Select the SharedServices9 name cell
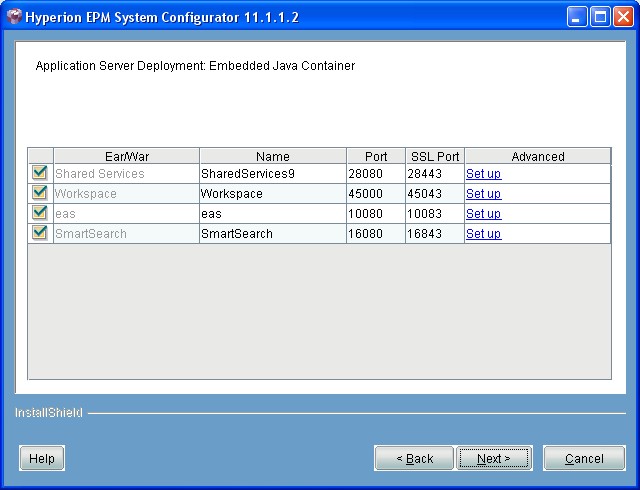The width and height of the screenshot is (640, 490). [x=273, y=174]
